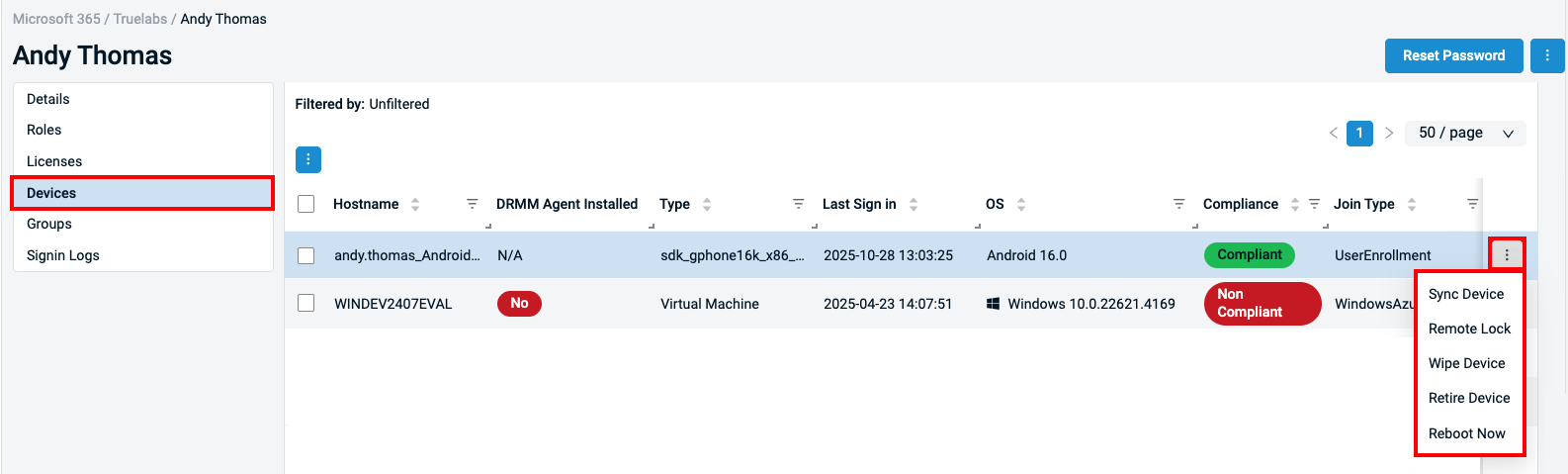Image resolution: width=1568 pixels, height=474 pixels.
Task: Click the Reset Password button
Action: pos(1453,56)
